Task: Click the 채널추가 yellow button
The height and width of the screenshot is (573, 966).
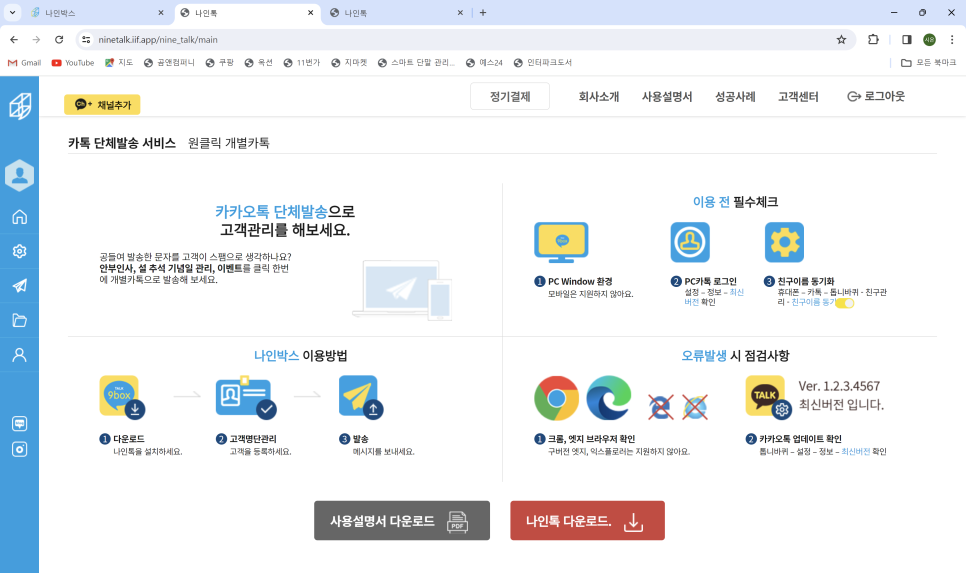Action: click(102, 105)
